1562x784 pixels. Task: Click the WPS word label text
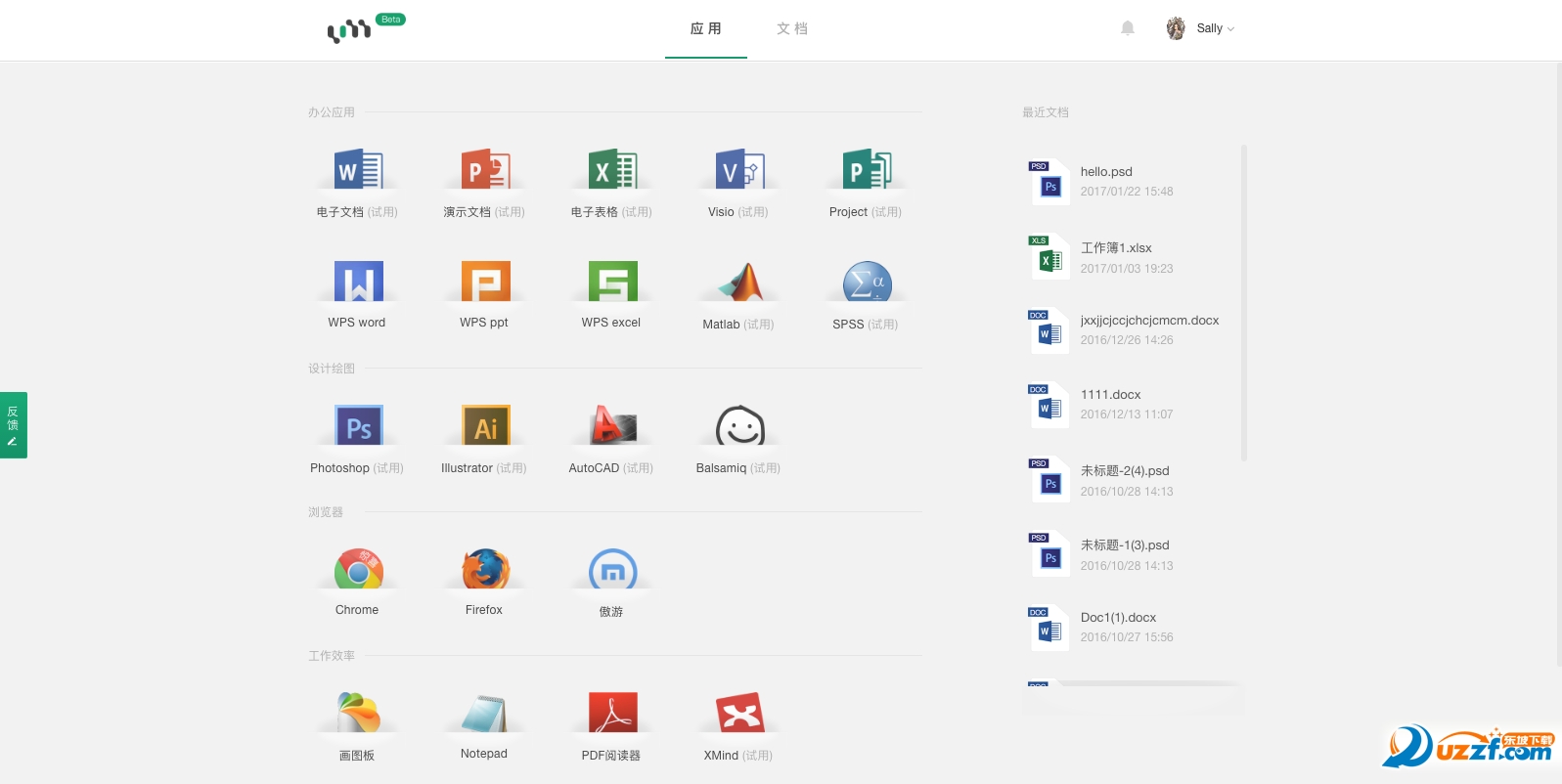pos(357,323)
